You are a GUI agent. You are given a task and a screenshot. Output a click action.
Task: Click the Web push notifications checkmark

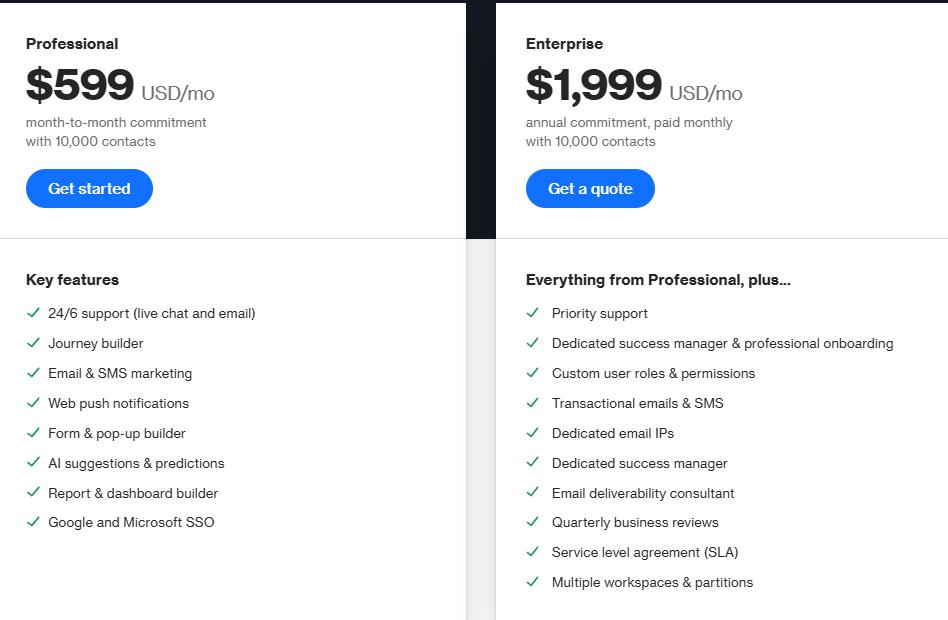[33, 403]
